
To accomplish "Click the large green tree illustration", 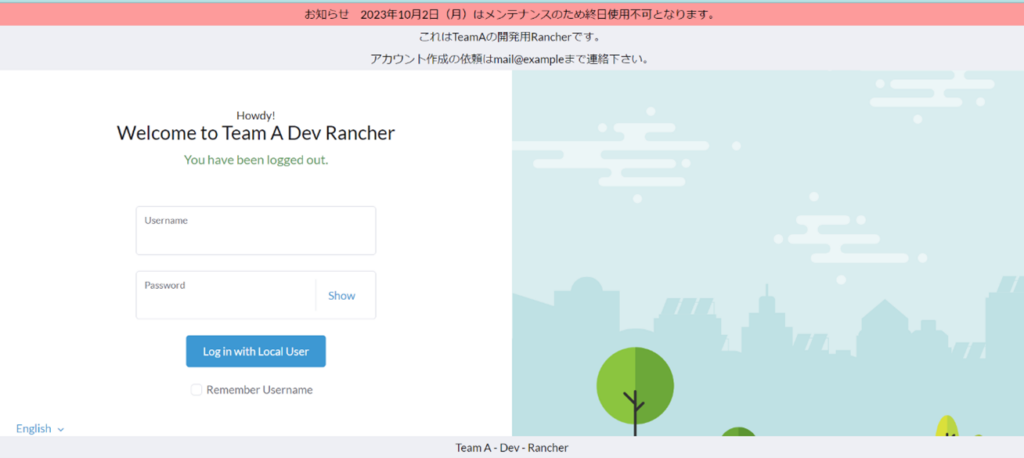I will (635, 385).
